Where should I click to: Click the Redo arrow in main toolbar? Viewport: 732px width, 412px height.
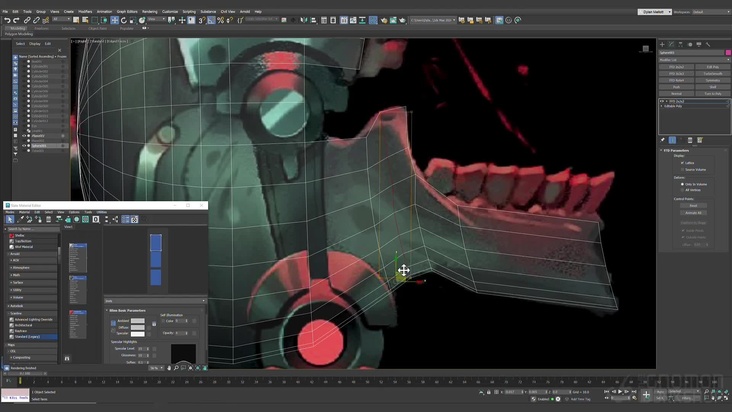tap(16, 20)
